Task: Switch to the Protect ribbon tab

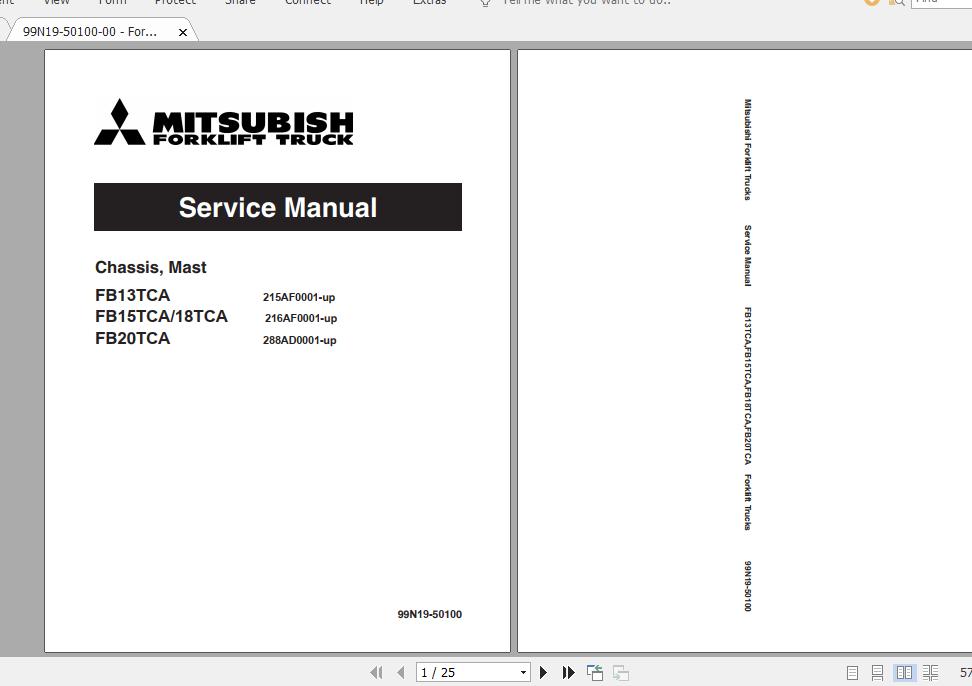Action: [175, 3]
